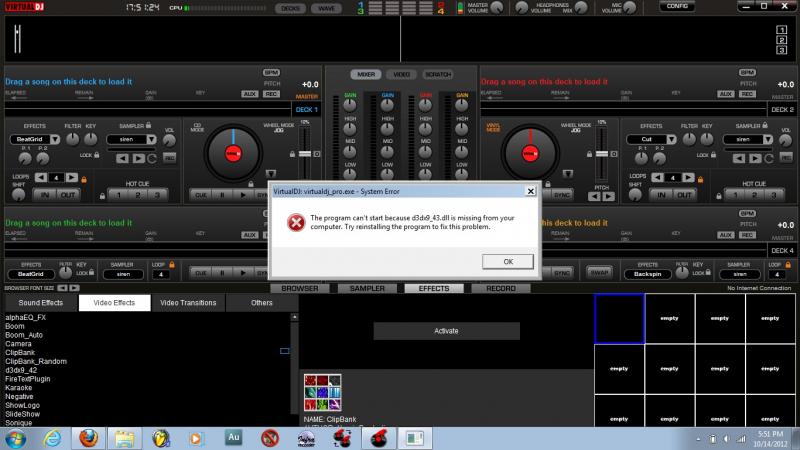Image resolution: width=800 pixels, height=450 pixels.
Task: Pause Deck 1 playback
Action: tap(222, 195)
